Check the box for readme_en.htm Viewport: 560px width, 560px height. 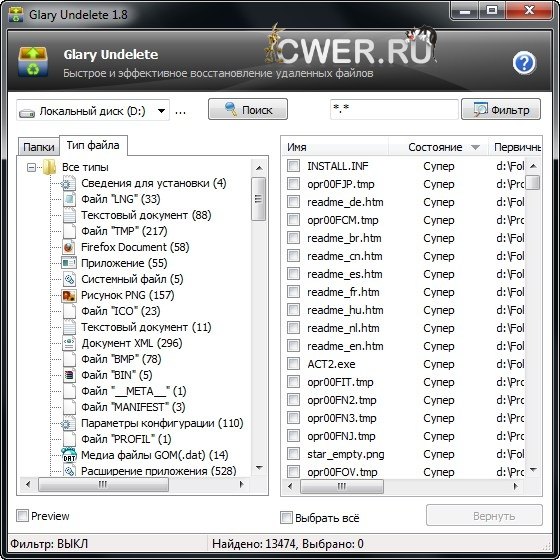point(294,346)
